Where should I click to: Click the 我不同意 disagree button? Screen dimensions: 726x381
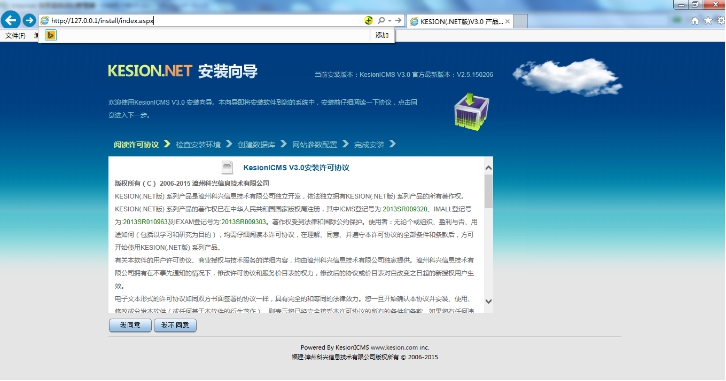(175, 325)
